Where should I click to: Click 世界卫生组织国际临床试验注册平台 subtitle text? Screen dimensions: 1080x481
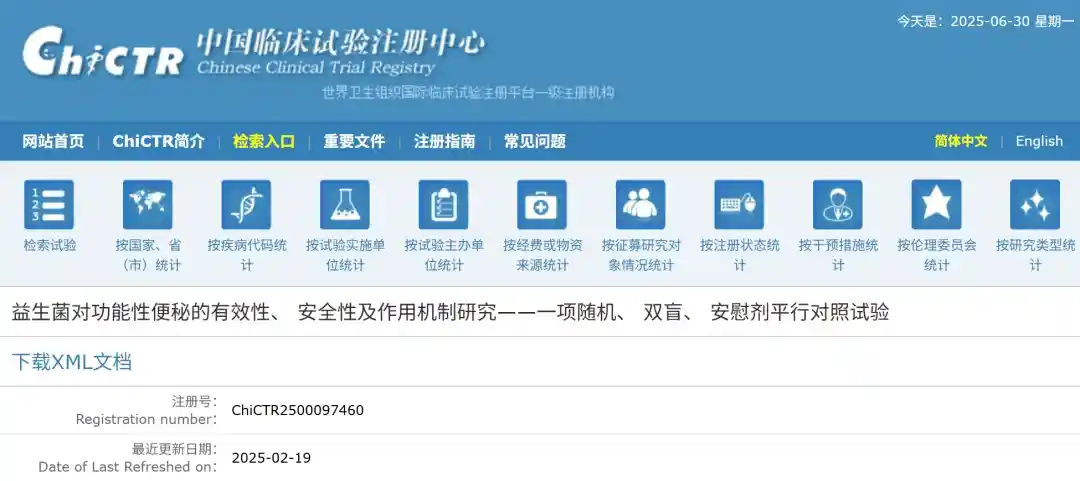click(x=468, y=92)
